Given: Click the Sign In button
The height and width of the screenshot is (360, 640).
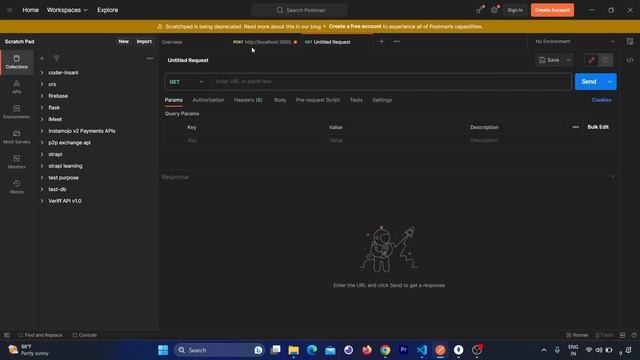Looking at the screenshot, I should pyautogui.click(x=515, y=10).
